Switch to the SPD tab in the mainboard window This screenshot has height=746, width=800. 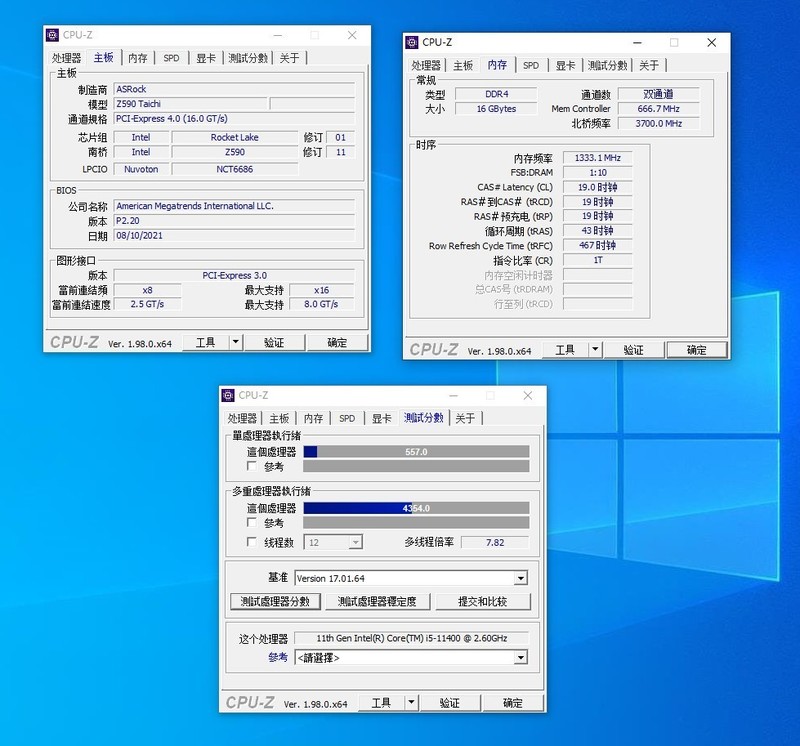pyautogui.click(x=171, y=57)
